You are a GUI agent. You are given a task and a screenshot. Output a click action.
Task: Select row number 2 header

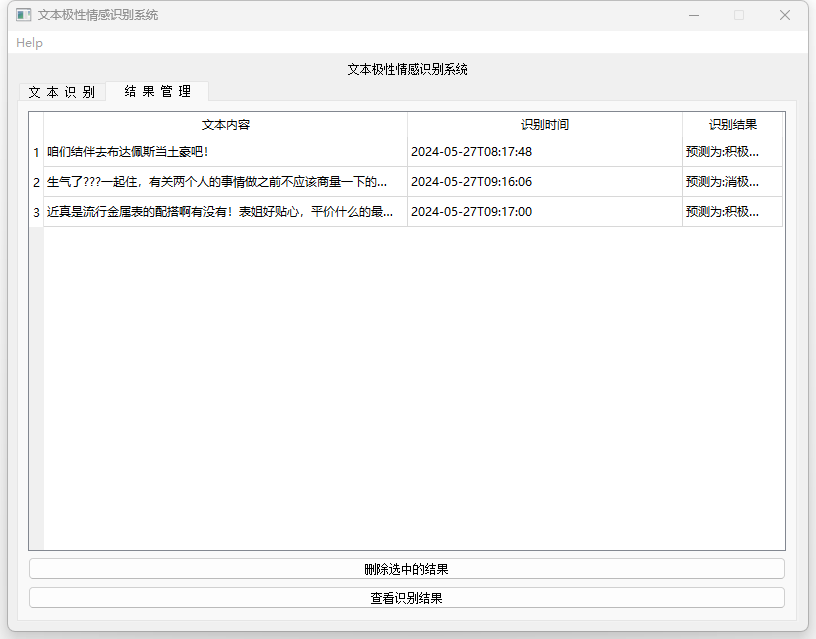tap(36, 183)
